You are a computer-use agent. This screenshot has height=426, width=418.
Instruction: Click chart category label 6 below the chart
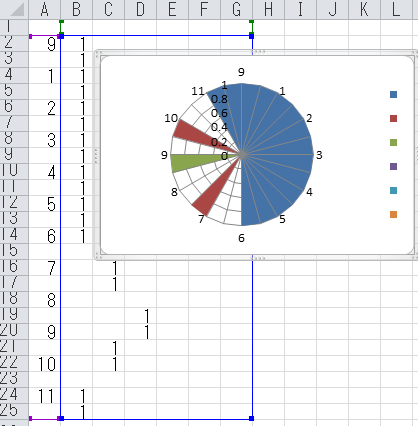pos(241,238)
